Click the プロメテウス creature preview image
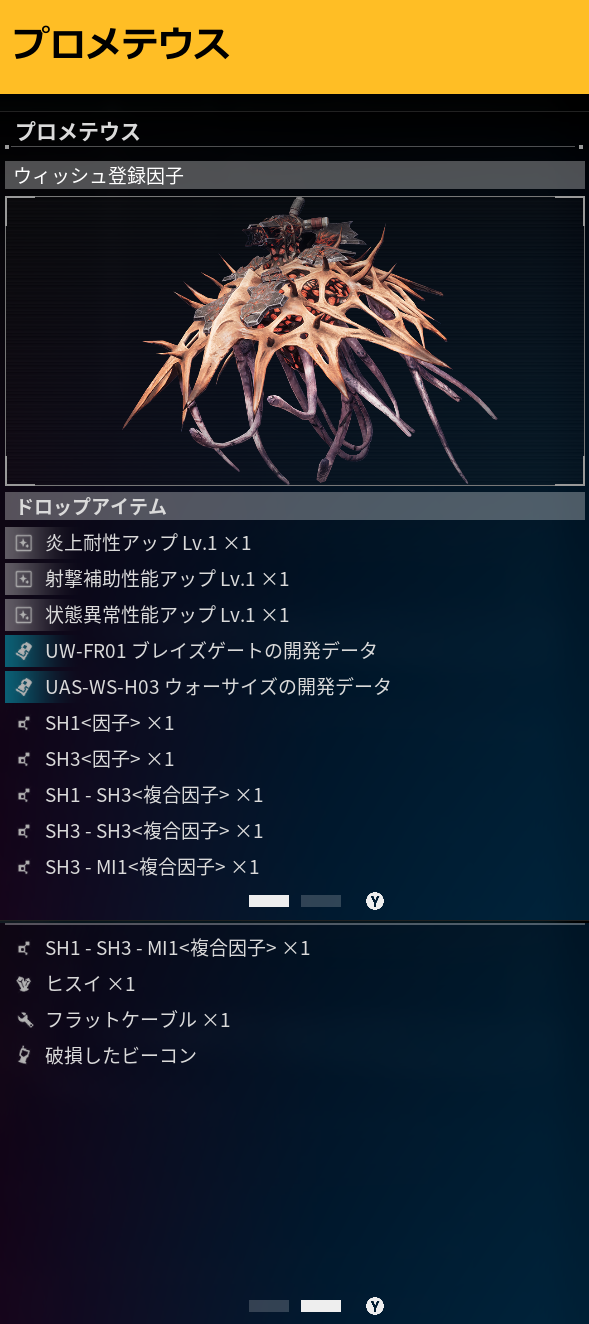 [x=295, y=341]
